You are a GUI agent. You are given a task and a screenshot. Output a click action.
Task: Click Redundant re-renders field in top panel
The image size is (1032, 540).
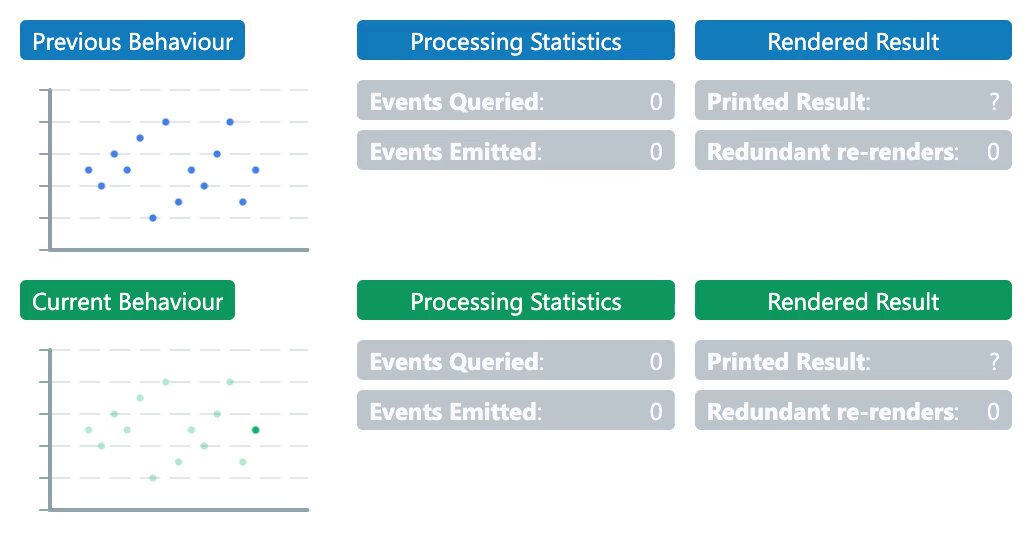853,150
